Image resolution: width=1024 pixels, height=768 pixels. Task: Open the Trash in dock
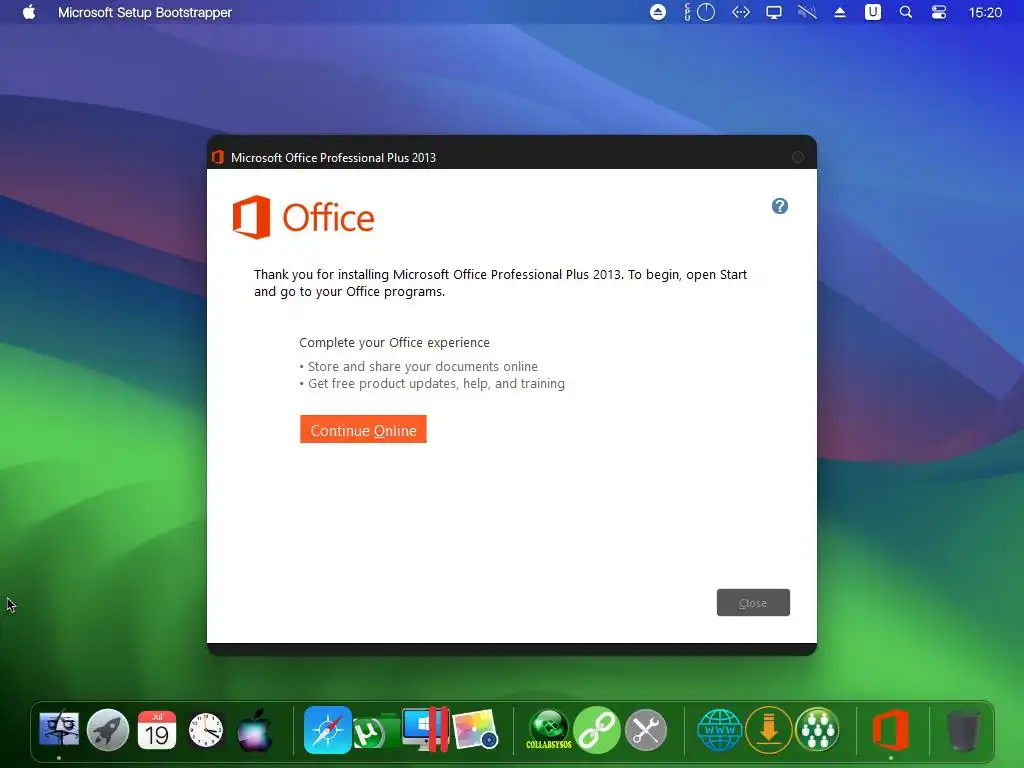pyautogui.click(x=963, y=729)
